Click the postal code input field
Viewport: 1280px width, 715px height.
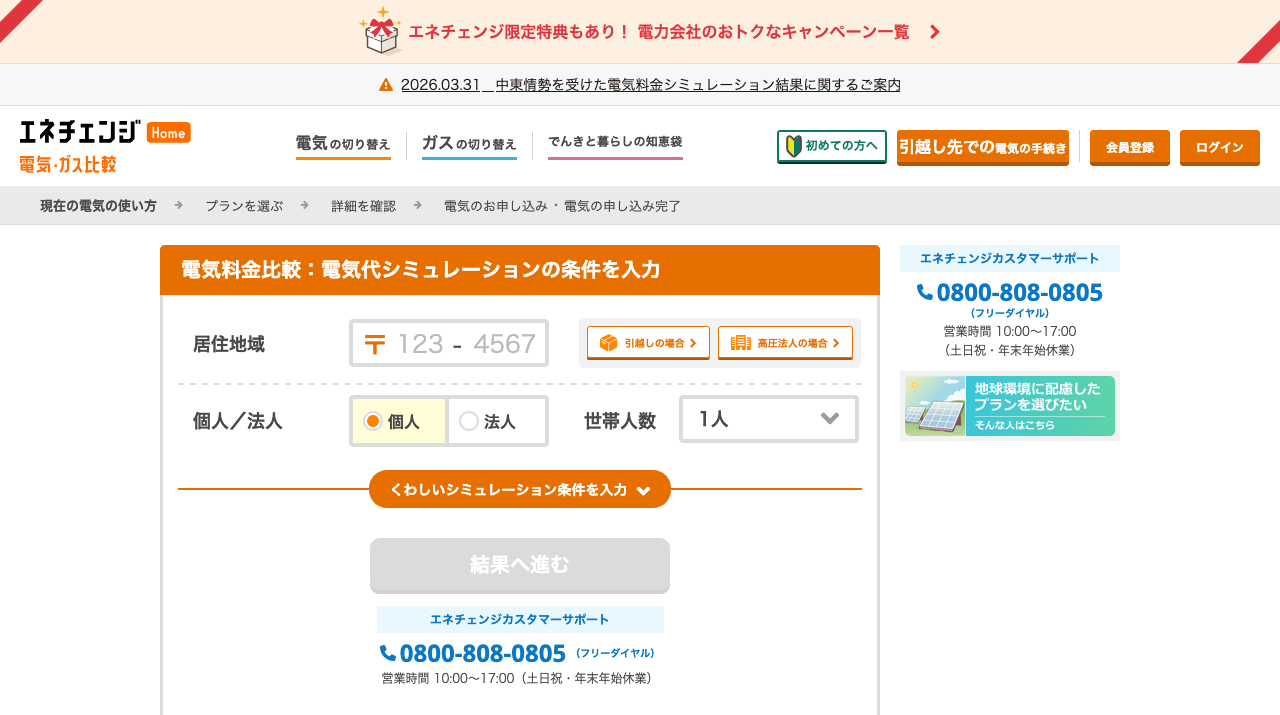coord(449,343)
